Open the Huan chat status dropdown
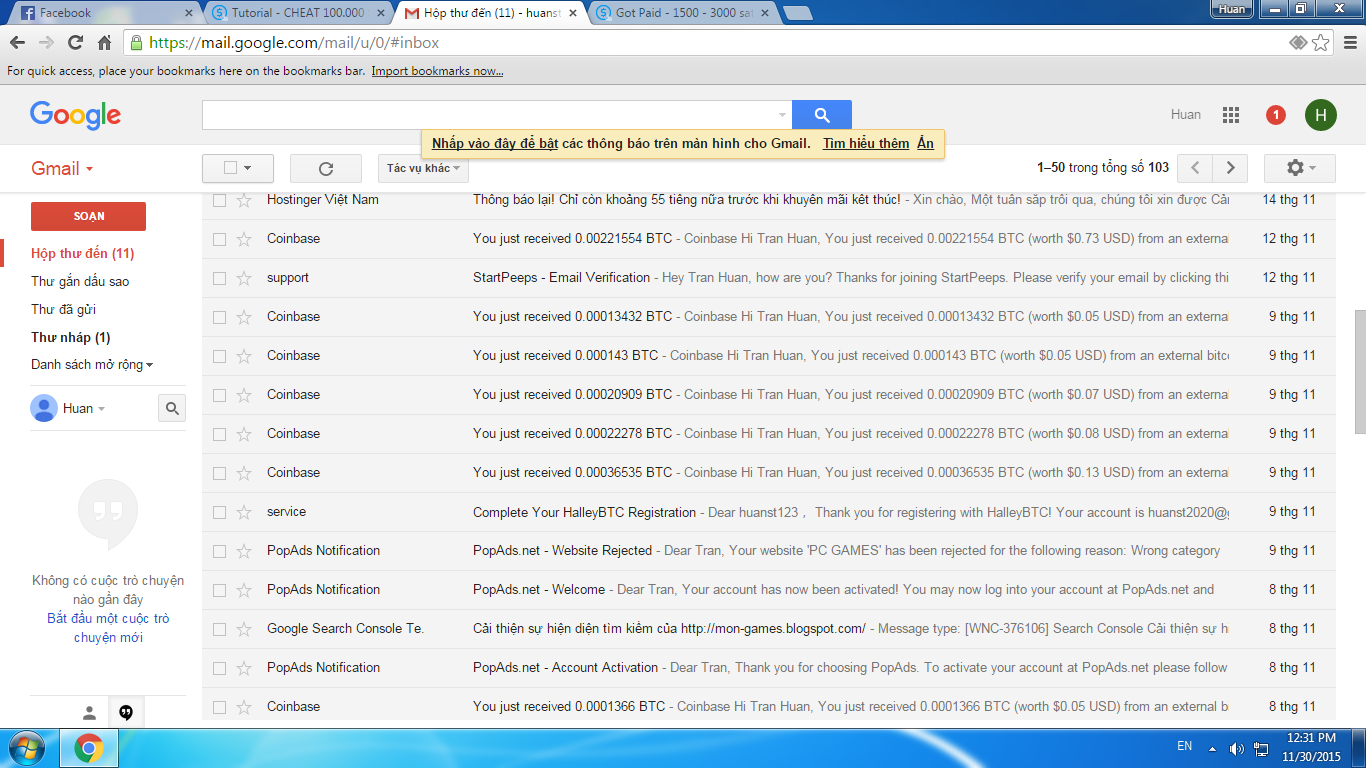The image size is (1366, 768). click(101, 408)
